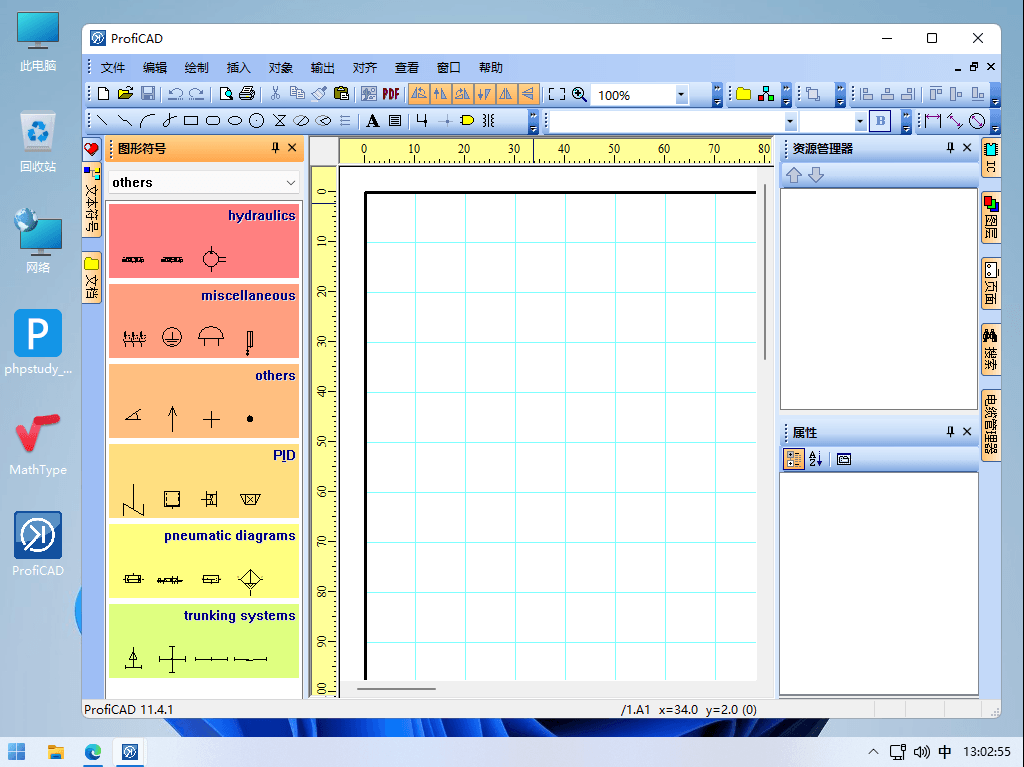
Task: Click the up arrow in 资源管理器 panel
Action: click(793, 175)
